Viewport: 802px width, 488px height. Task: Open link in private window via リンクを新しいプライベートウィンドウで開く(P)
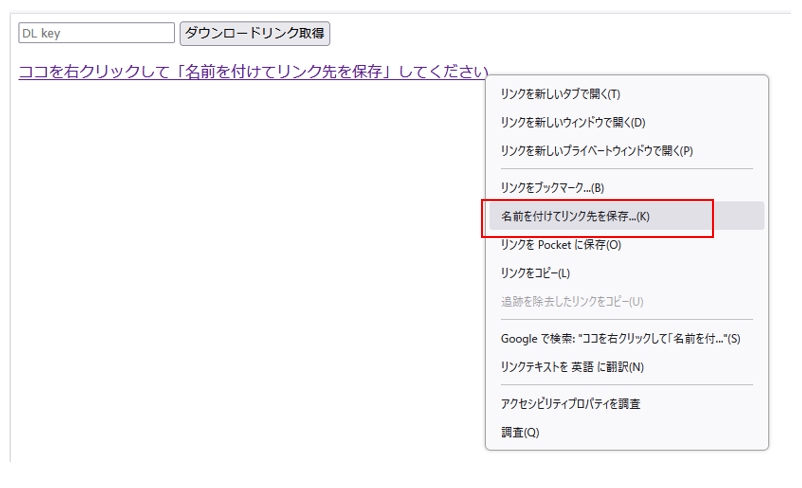[596, 151]
